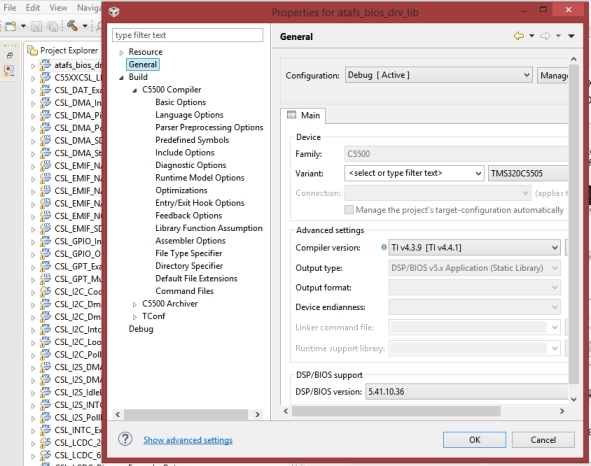Open the File menu
591x466 pixels.
(x=9, y=8)
